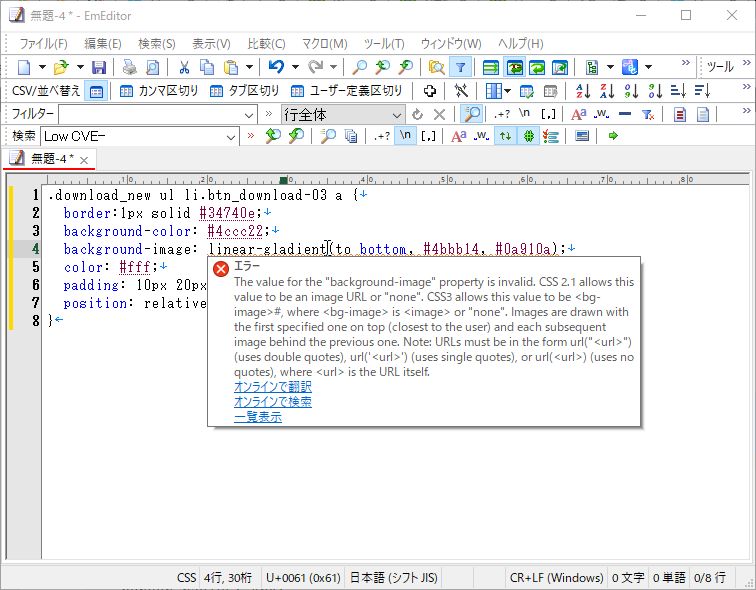The image size is (756, 590).
Task: Click the オンラインで検索 link
Action: 272,402
